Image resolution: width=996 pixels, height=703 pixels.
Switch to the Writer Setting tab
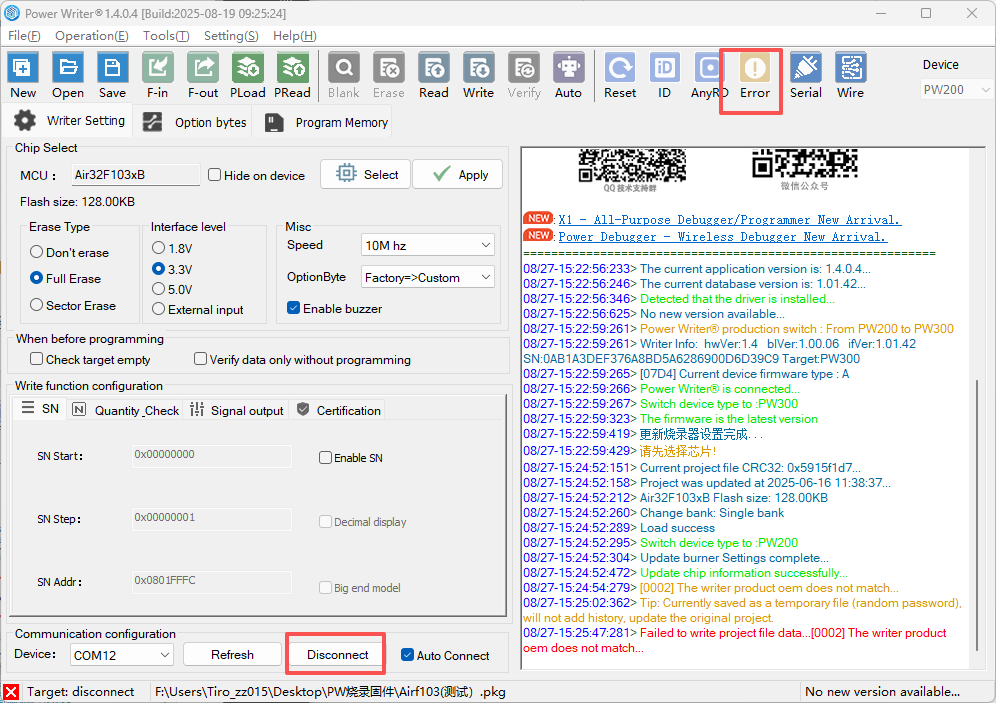pyautogui.click(x=69, y=120)
